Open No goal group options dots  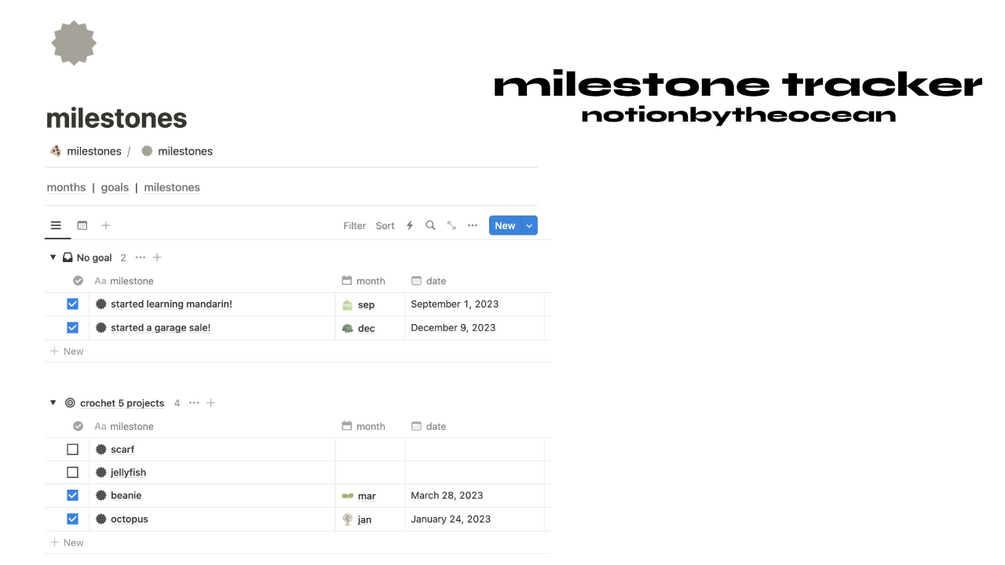pyautogui.click(x=140, y=258)
